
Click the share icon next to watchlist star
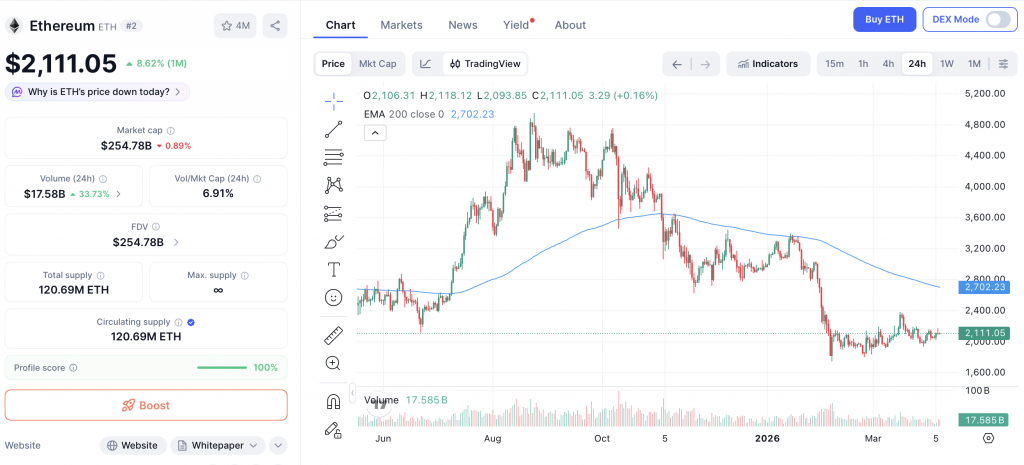(275, 25)
